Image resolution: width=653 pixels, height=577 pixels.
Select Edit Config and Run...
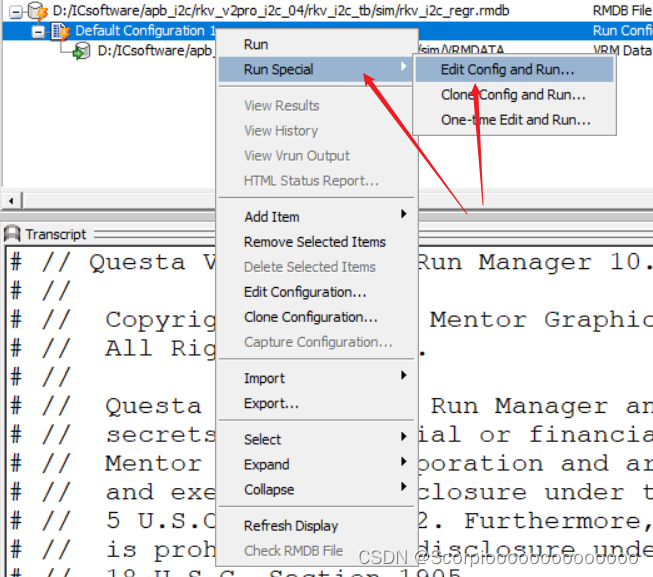click(x=514, y=70)
